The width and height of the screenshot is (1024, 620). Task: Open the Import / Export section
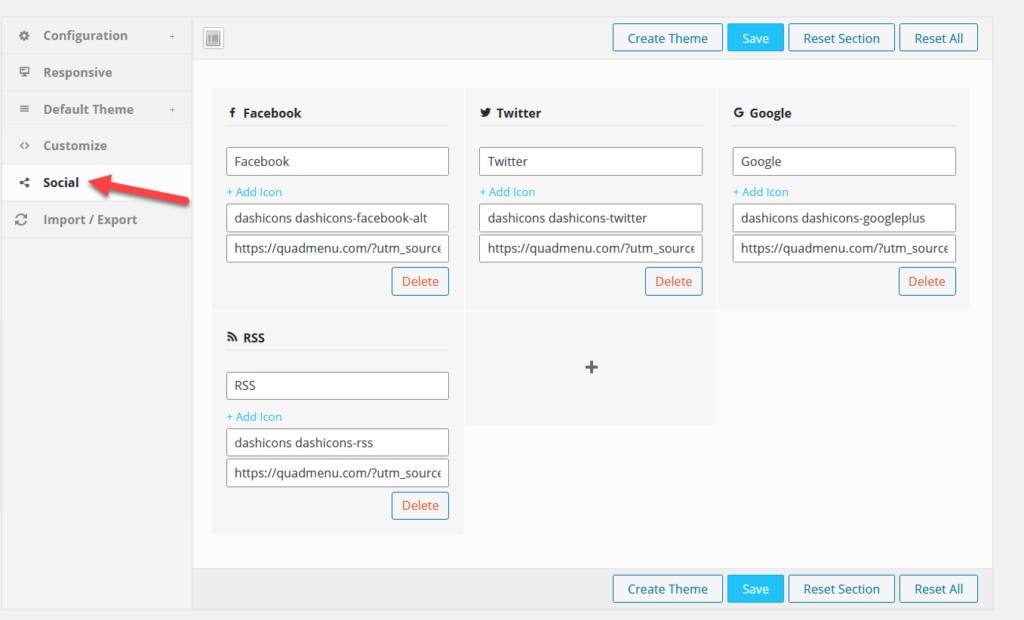tap(90, 220)
